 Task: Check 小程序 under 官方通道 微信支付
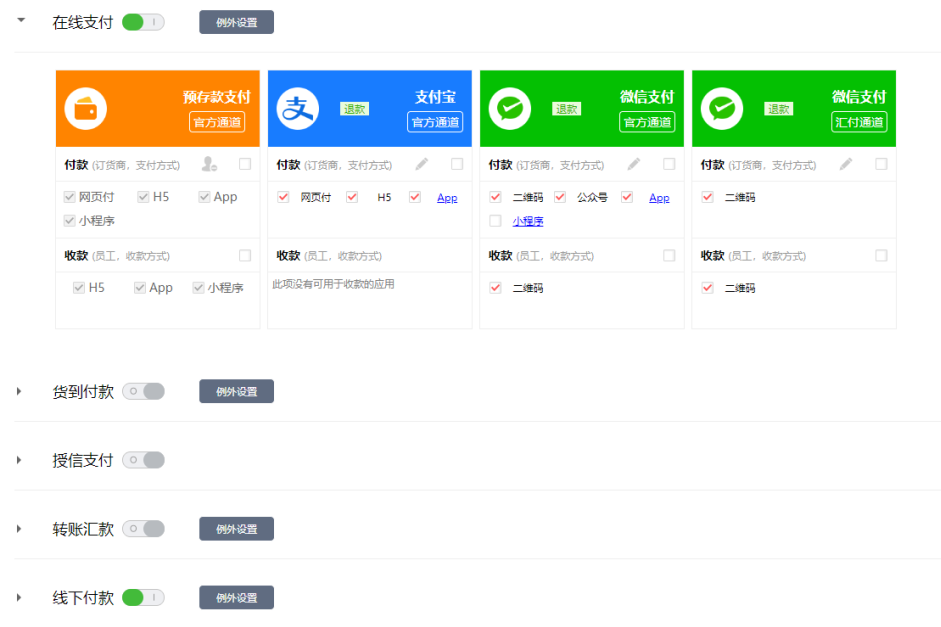495,220
